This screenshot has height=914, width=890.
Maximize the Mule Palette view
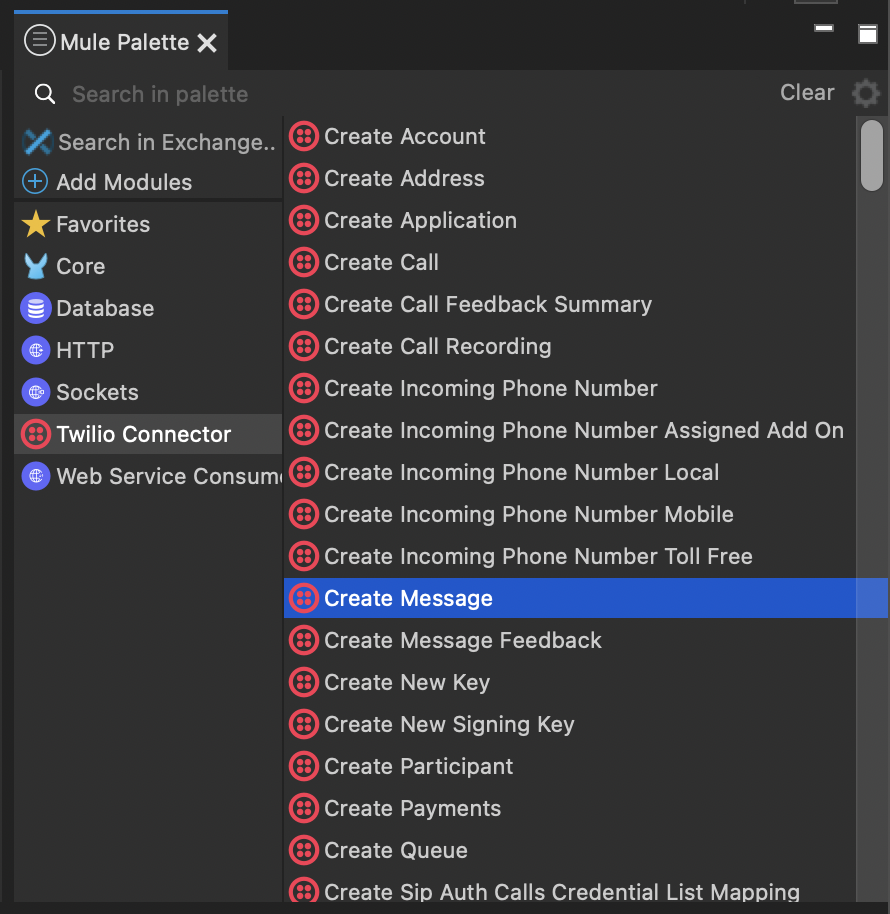click(x=868, y=34)
